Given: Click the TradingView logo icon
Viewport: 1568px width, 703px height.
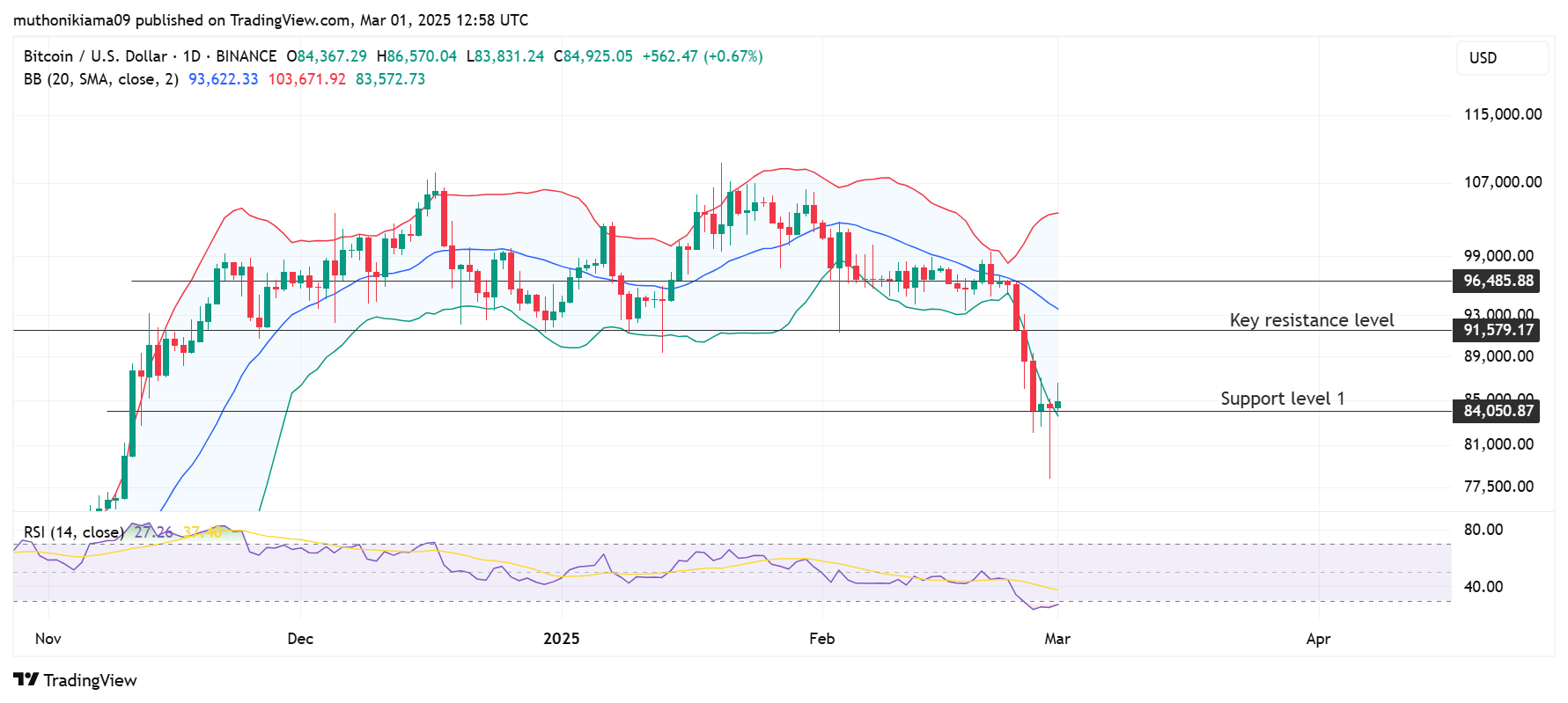Looking at the screenshot, I should 26,680.
